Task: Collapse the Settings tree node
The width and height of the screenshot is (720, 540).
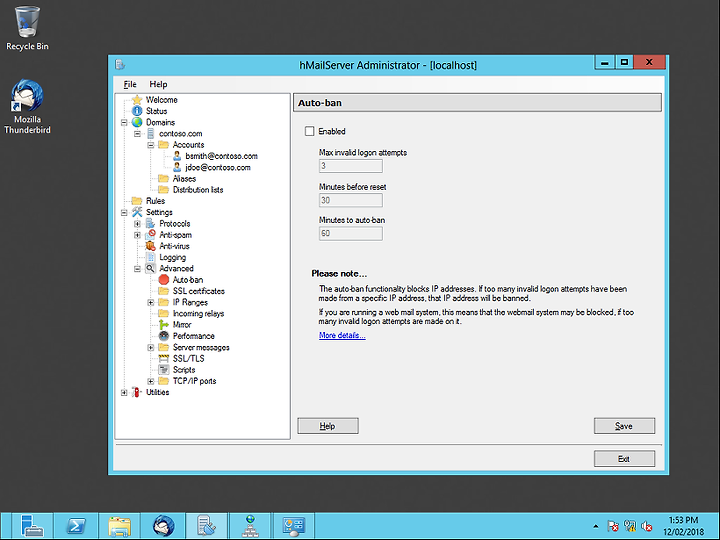Action: click(124, 213)
